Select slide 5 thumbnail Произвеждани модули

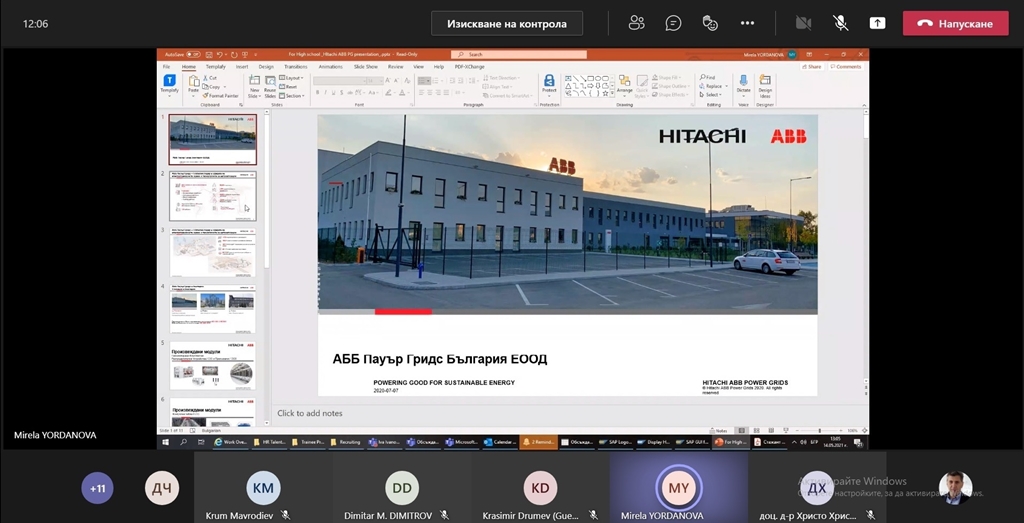point(212,365)
